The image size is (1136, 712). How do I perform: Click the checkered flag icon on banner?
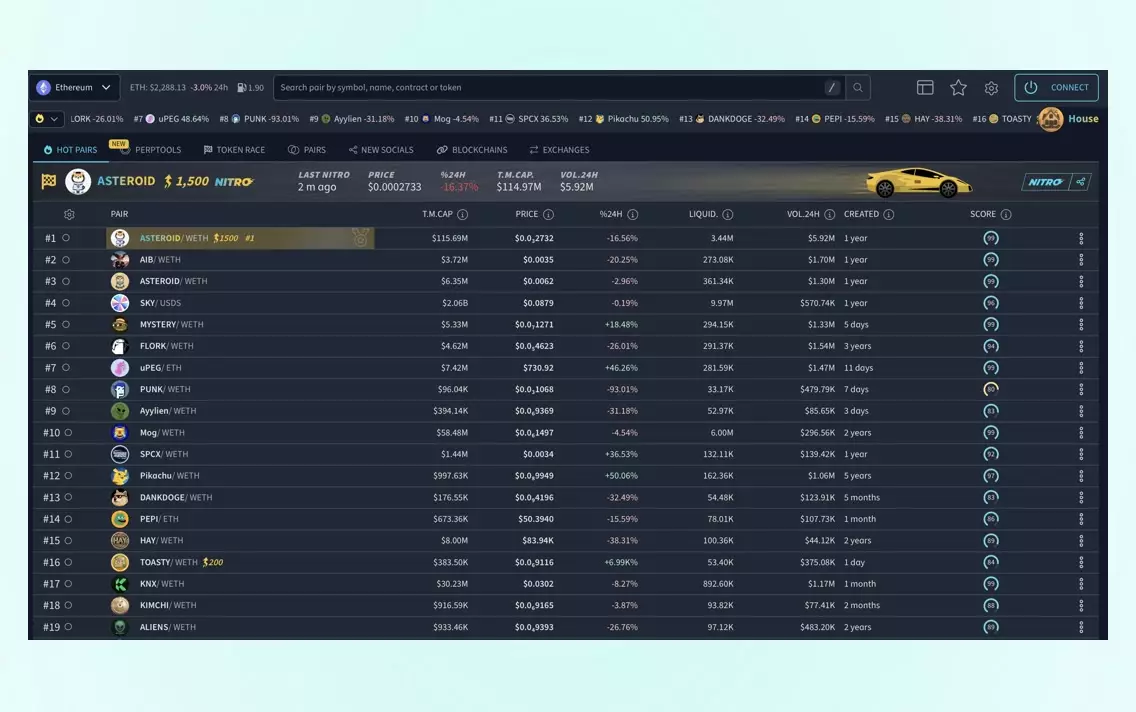pos(49,181)
